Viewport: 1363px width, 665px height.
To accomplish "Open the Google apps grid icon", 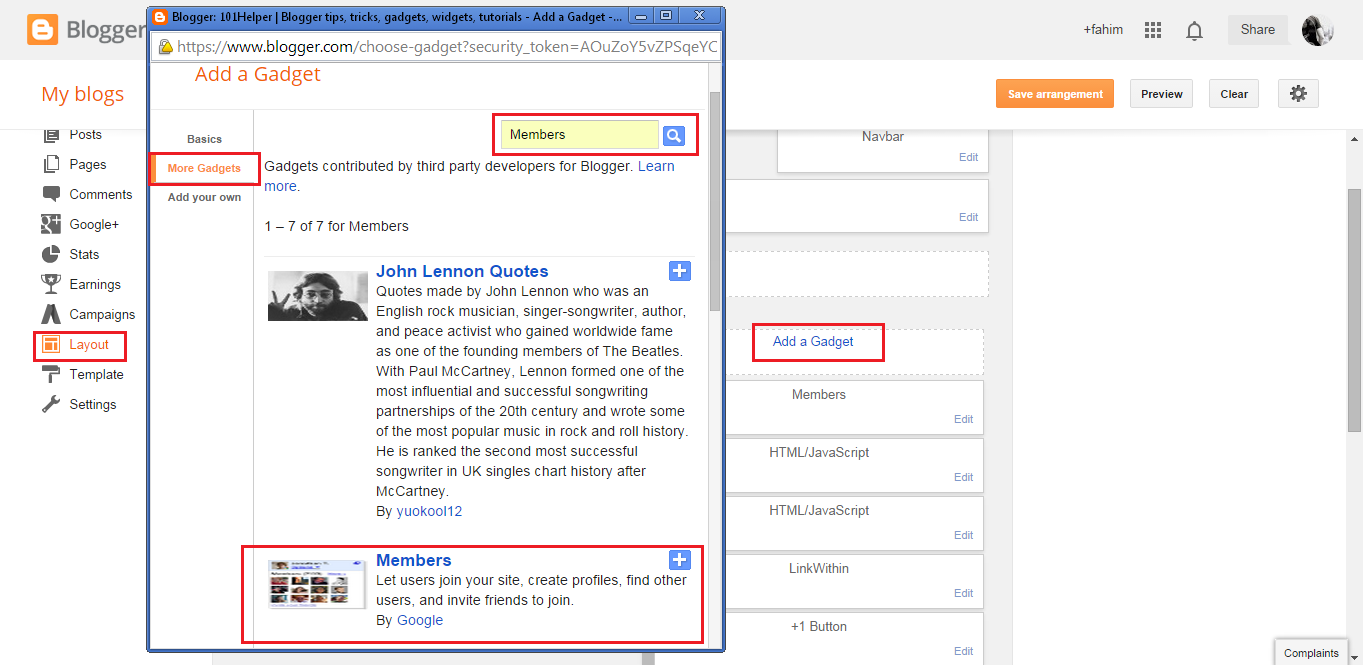I will pos(1153,30).
